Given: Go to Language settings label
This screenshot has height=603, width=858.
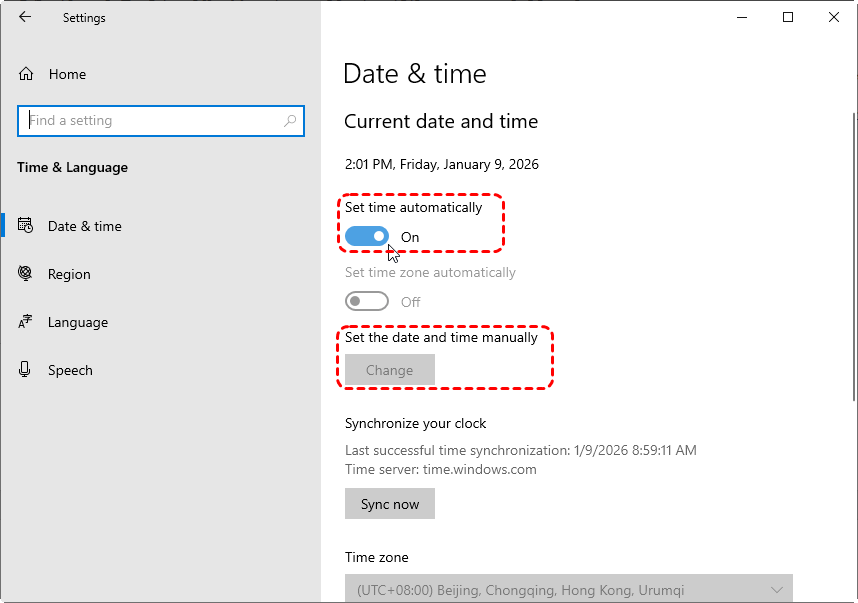Looking at the screenshot, I should coord(78,322).
